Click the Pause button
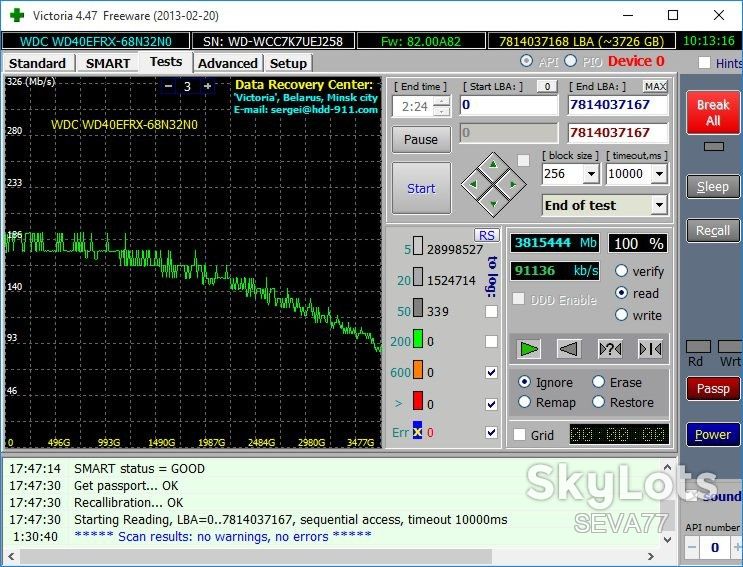743x567 pixels. tap(421, 139)
